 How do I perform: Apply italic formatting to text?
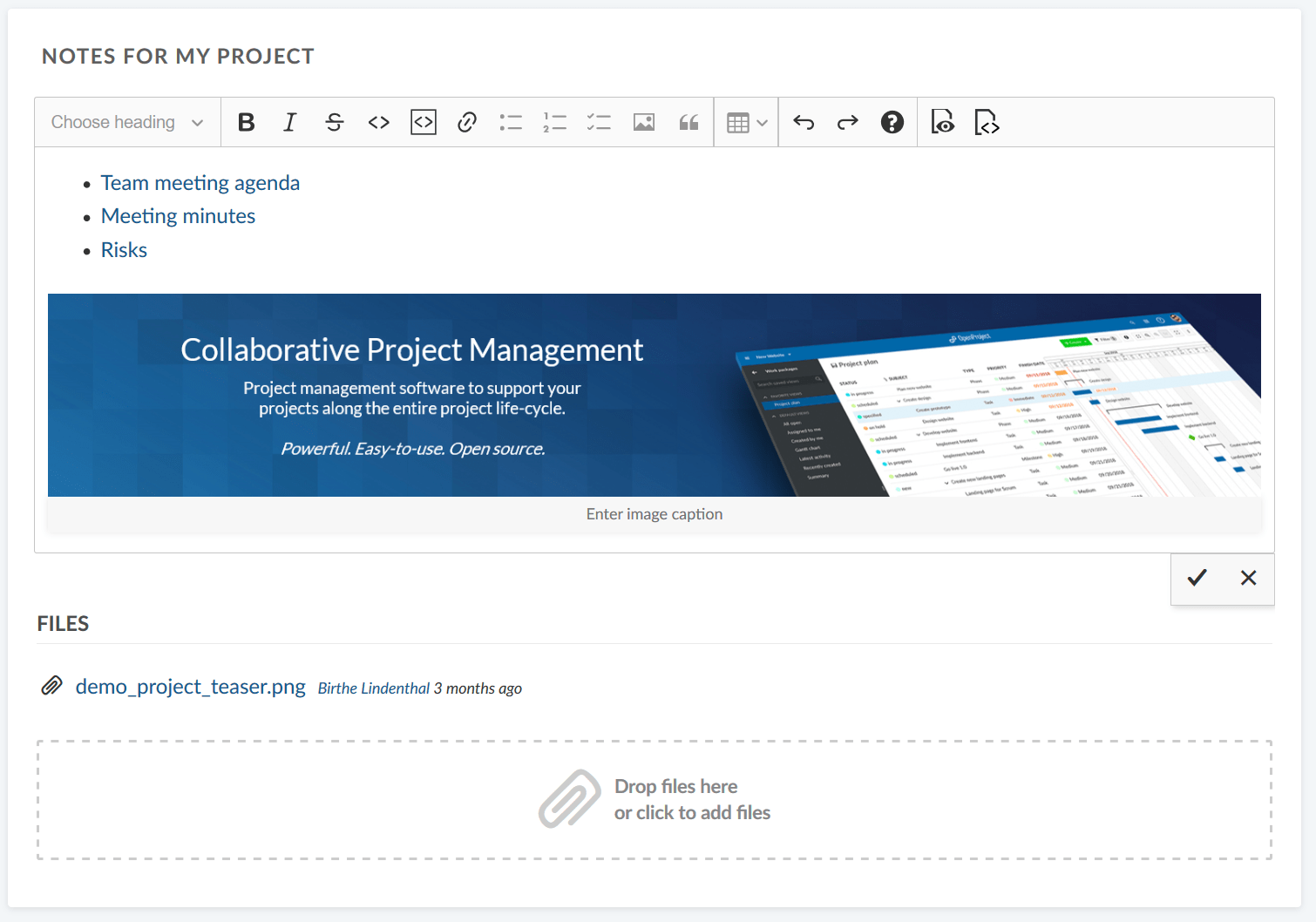[x=290, y=122]
